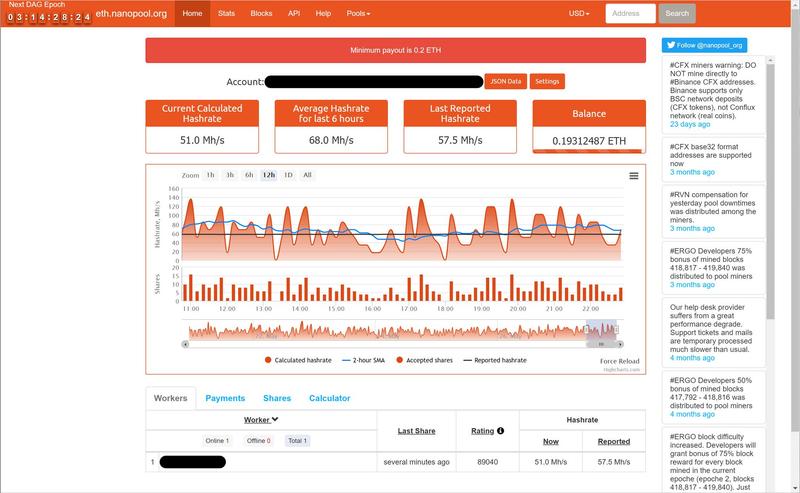Filter workers by Total 1
800x493 pixels.
pos(297,440)
